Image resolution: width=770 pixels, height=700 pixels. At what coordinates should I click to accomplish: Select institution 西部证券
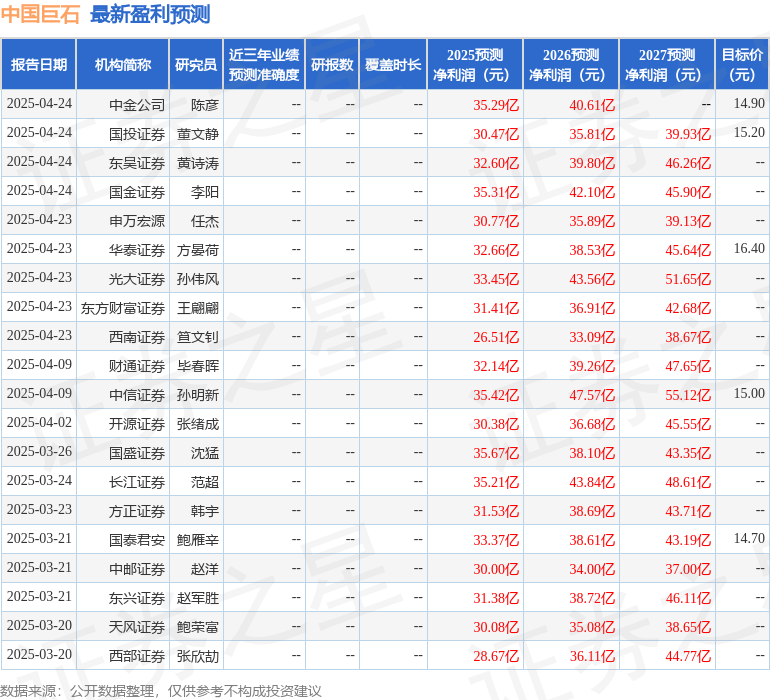137,656
